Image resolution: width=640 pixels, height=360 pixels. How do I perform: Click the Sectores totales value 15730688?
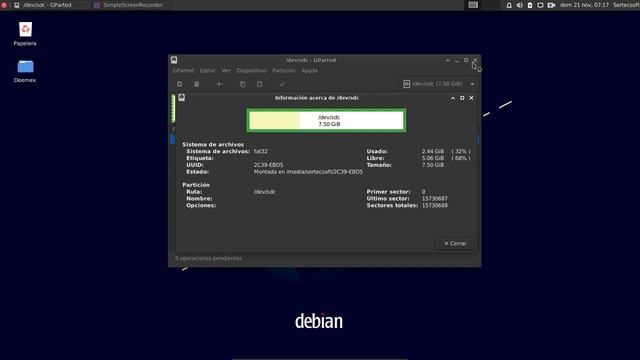(435, 205)
